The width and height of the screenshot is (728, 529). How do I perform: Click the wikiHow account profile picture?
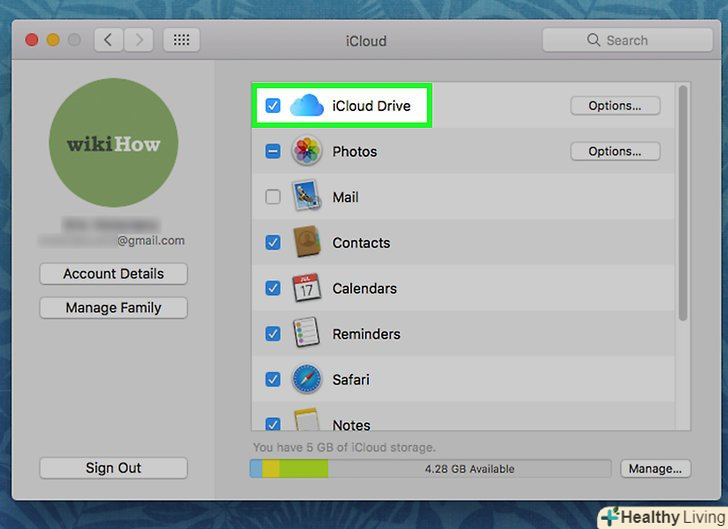tap(113, 143)
